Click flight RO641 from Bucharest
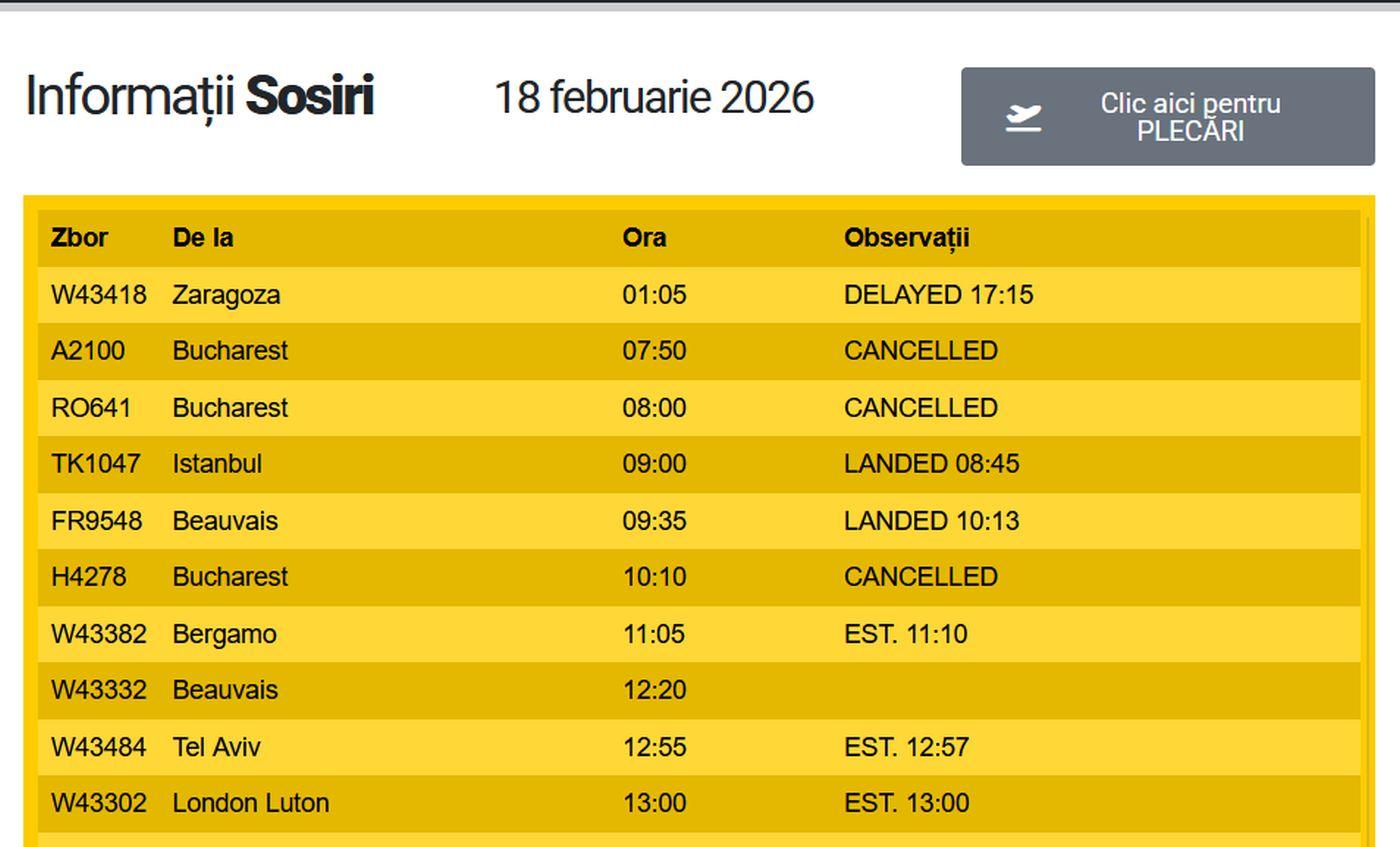Viewport: 1400px width, 847px height. coord(91,408)
